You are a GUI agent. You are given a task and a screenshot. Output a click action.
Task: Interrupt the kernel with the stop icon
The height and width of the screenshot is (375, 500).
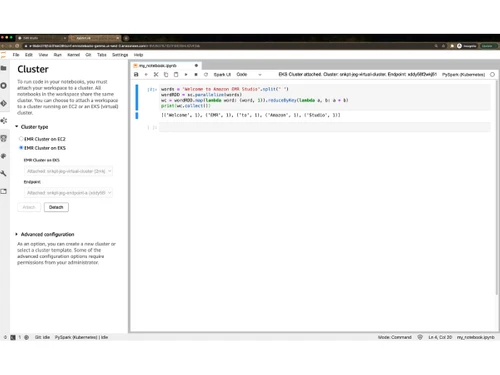coord(196,75)
